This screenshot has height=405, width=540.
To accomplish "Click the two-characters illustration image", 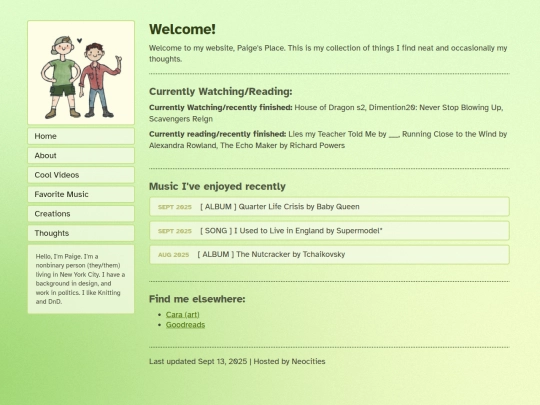I will coord(81,73).
